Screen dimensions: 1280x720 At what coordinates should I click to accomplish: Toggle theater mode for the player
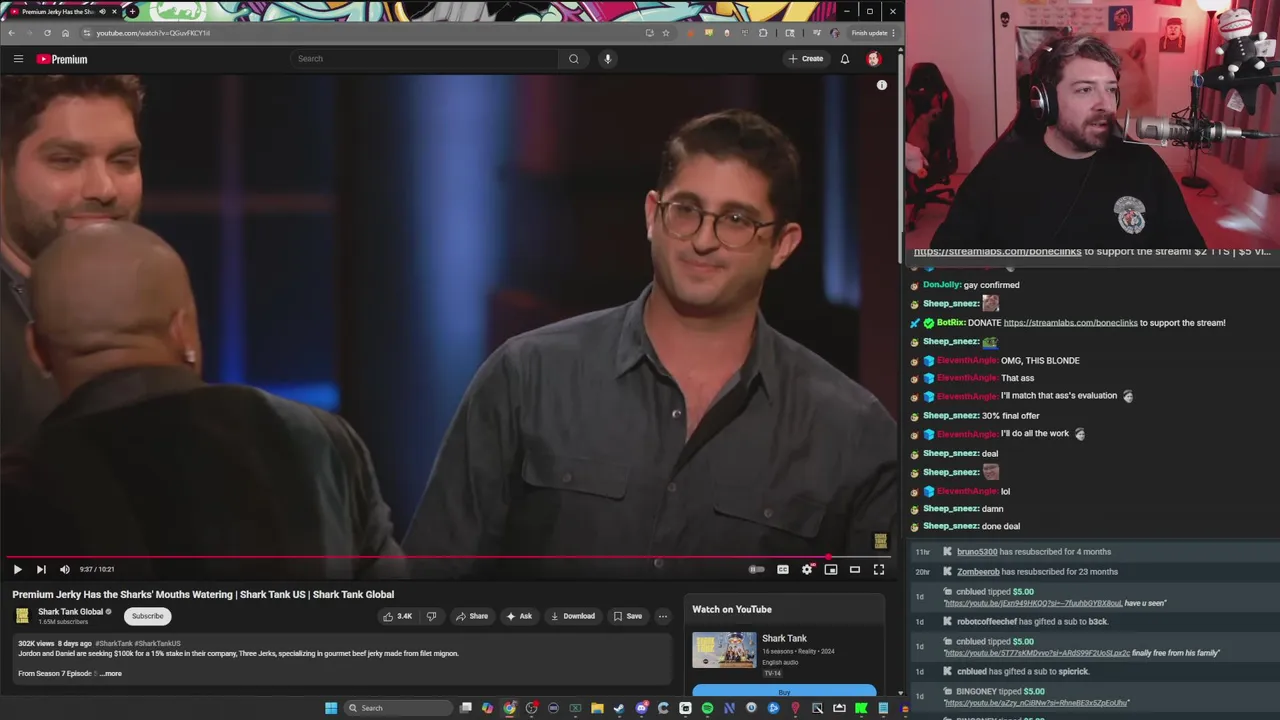(855, 569)
